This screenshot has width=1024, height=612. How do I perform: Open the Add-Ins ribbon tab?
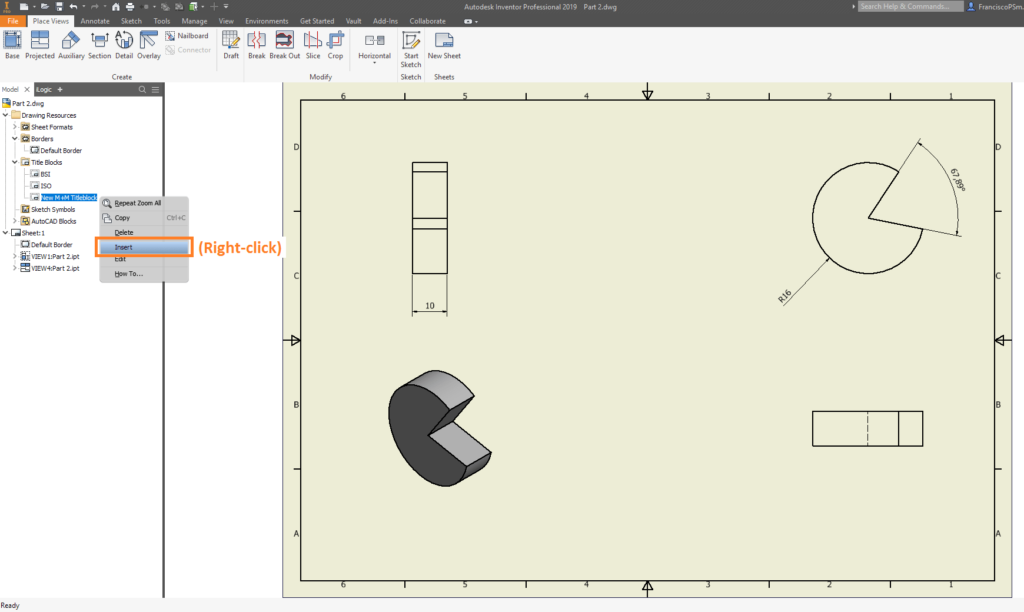[x=385, y=21]
